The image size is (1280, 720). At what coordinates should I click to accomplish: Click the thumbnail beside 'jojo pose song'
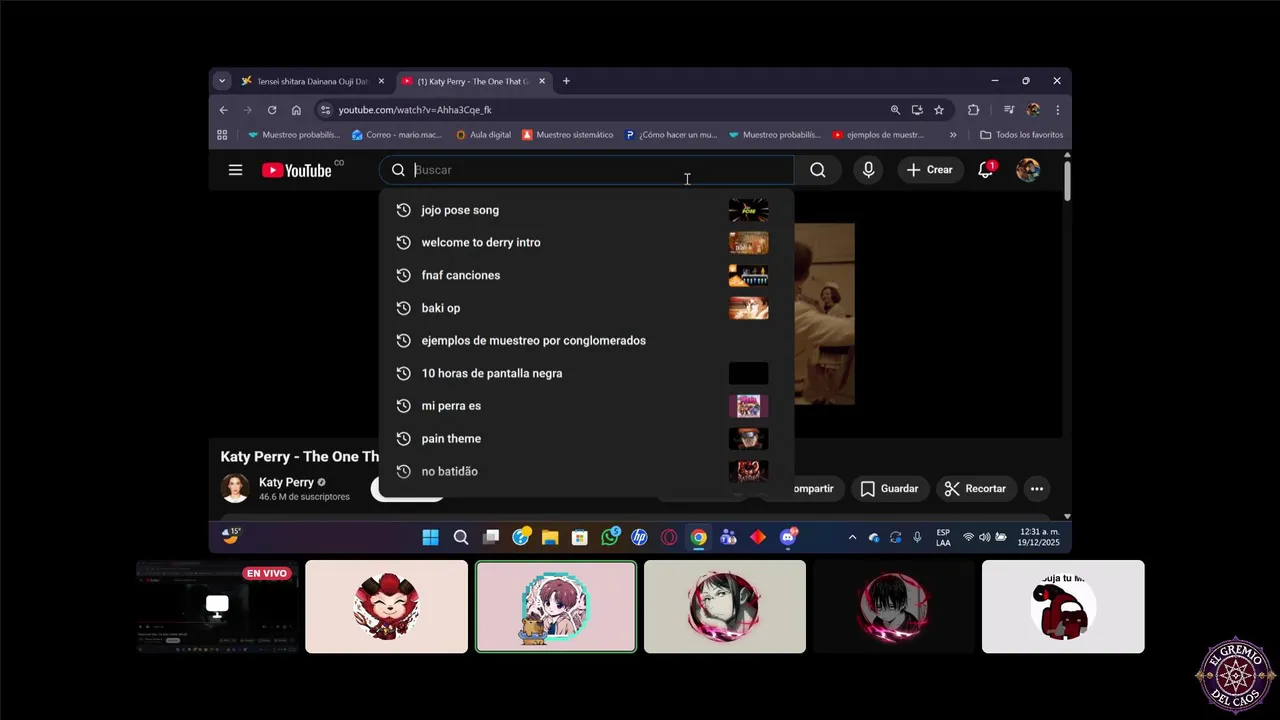pos(748,210)
